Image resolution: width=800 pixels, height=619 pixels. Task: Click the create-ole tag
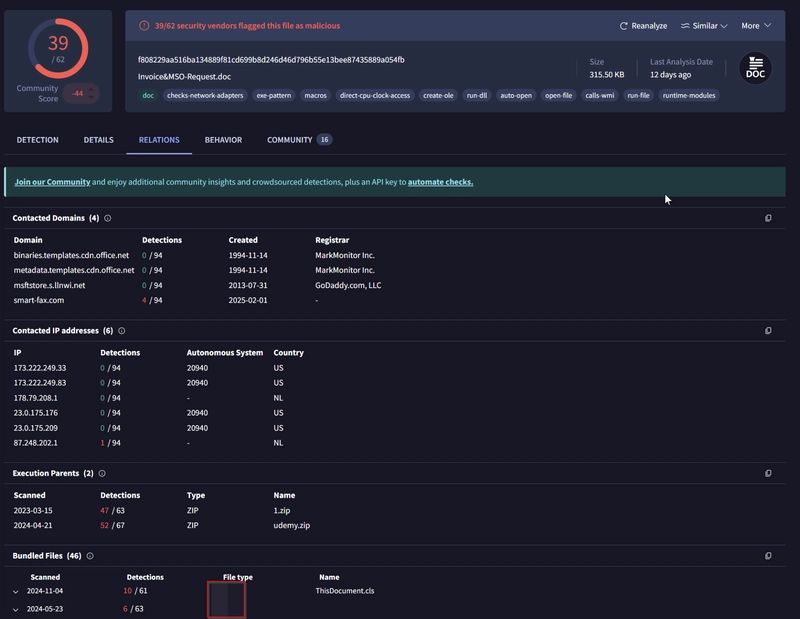(438, 95)
